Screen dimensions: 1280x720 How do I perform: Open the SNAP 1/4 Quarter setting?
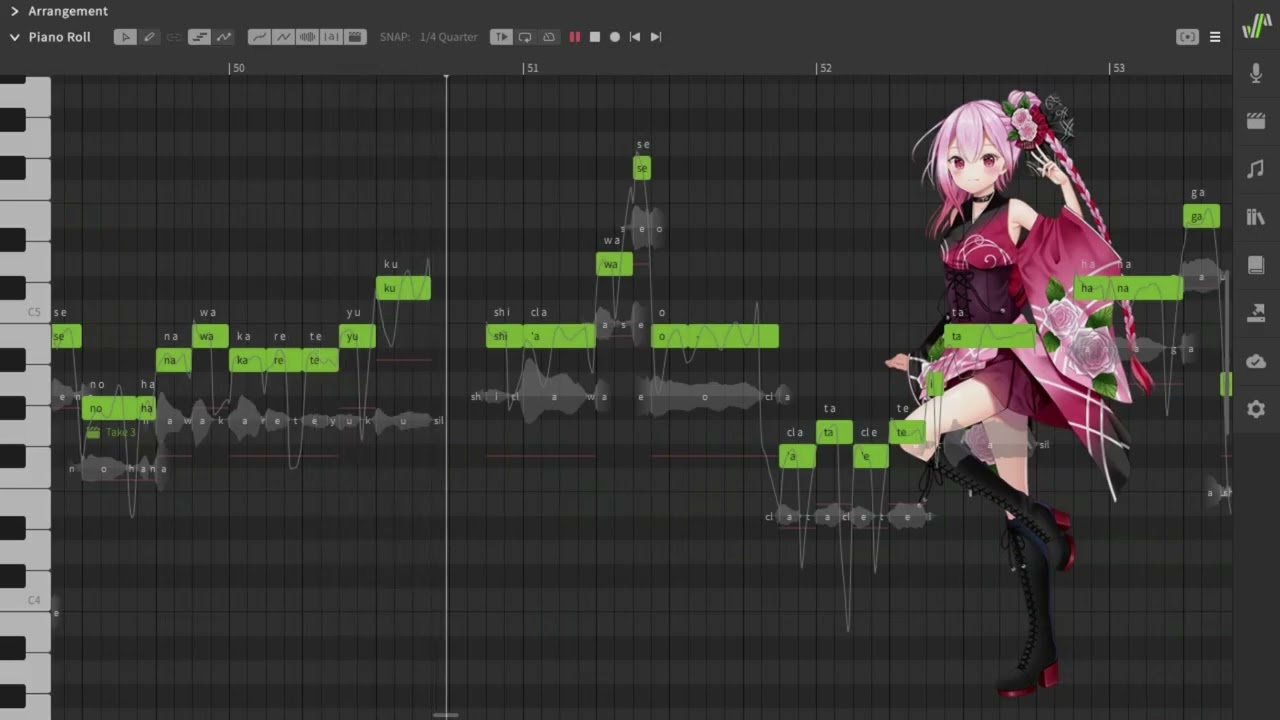[429, 37]
